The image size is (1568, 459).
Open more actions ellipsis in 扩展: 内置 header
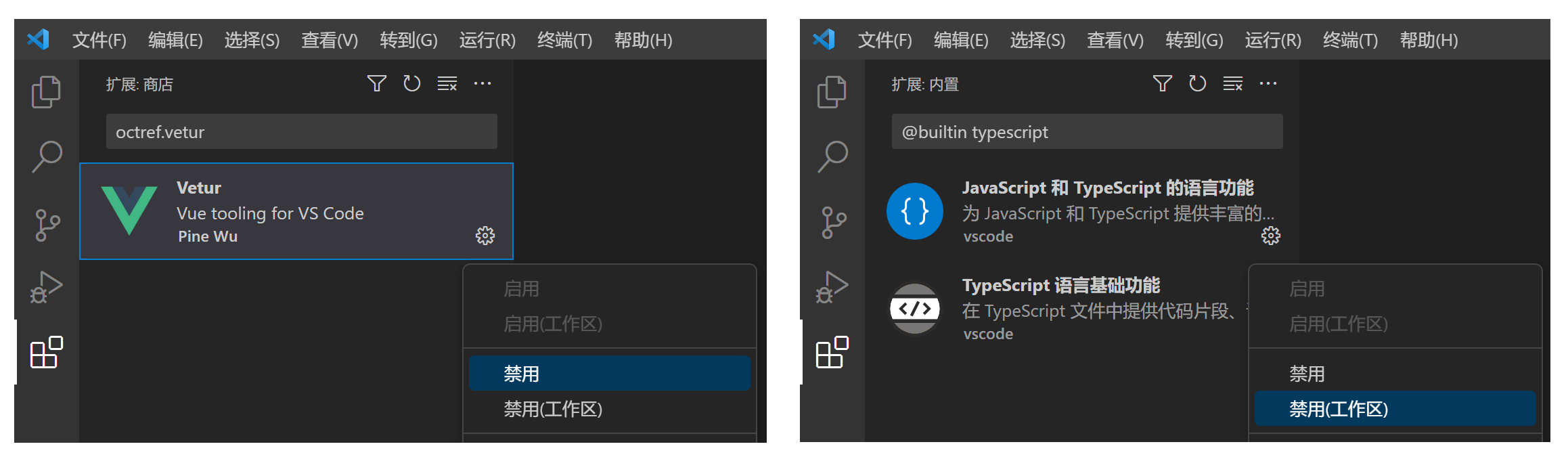point(1268,84)
